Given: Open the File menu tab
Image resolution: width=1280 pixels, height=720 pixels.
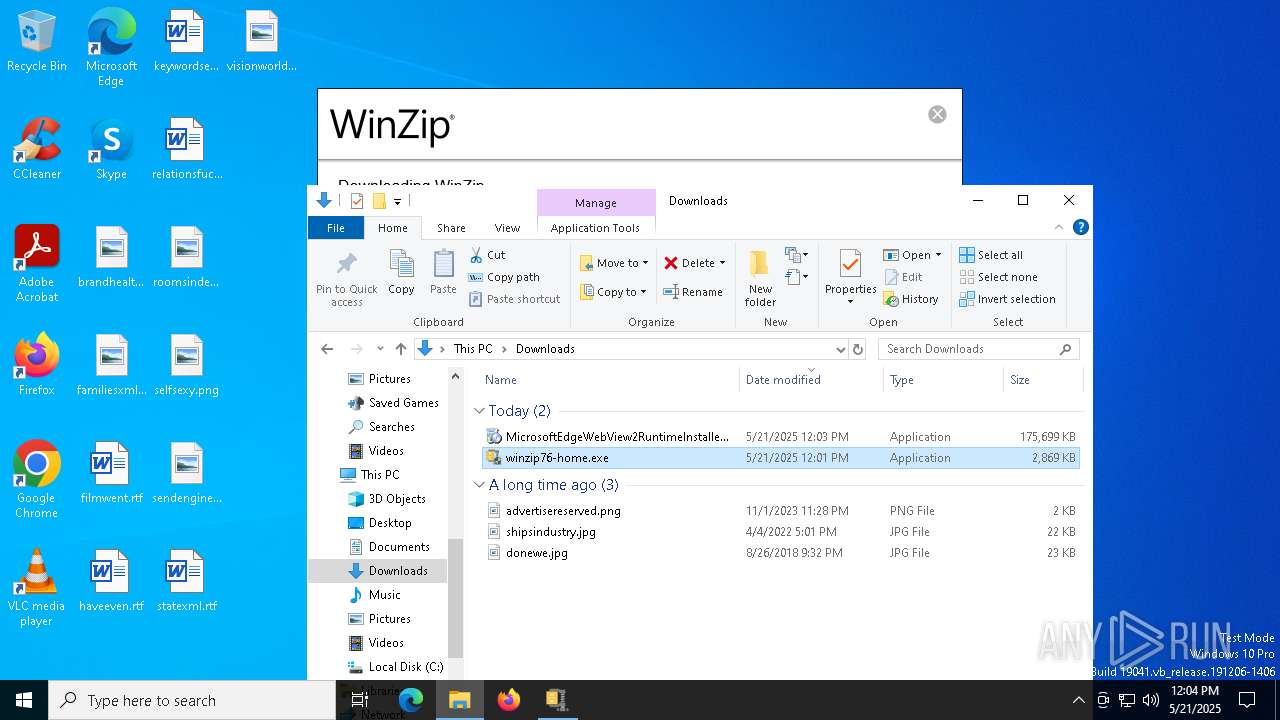Looking at the screenshot, I should point(336,228).
